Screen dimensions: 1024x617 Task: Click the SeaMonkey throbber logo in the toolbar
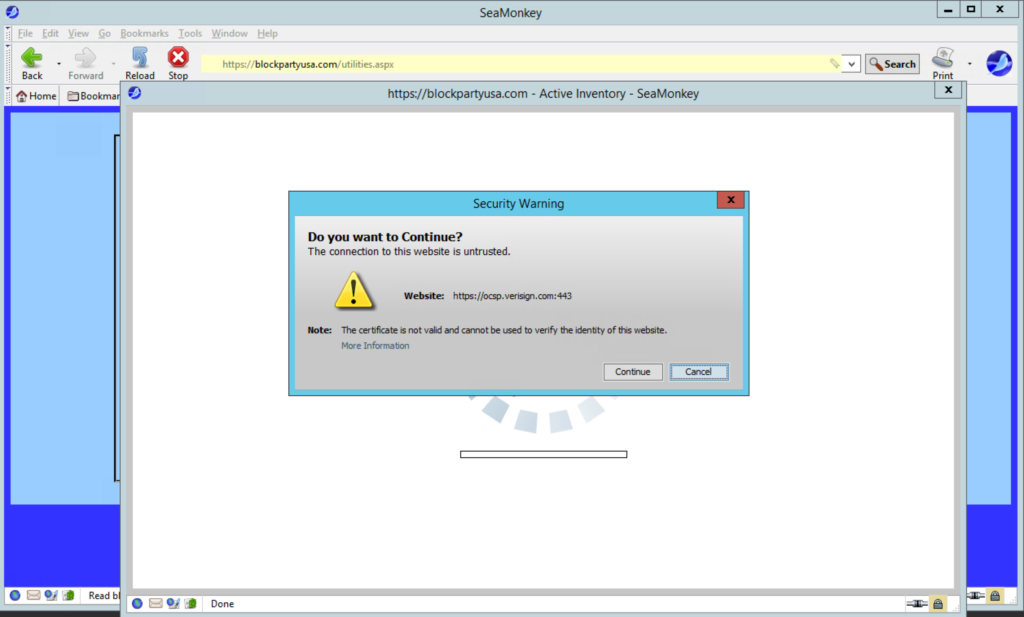(x=999, y=63)
